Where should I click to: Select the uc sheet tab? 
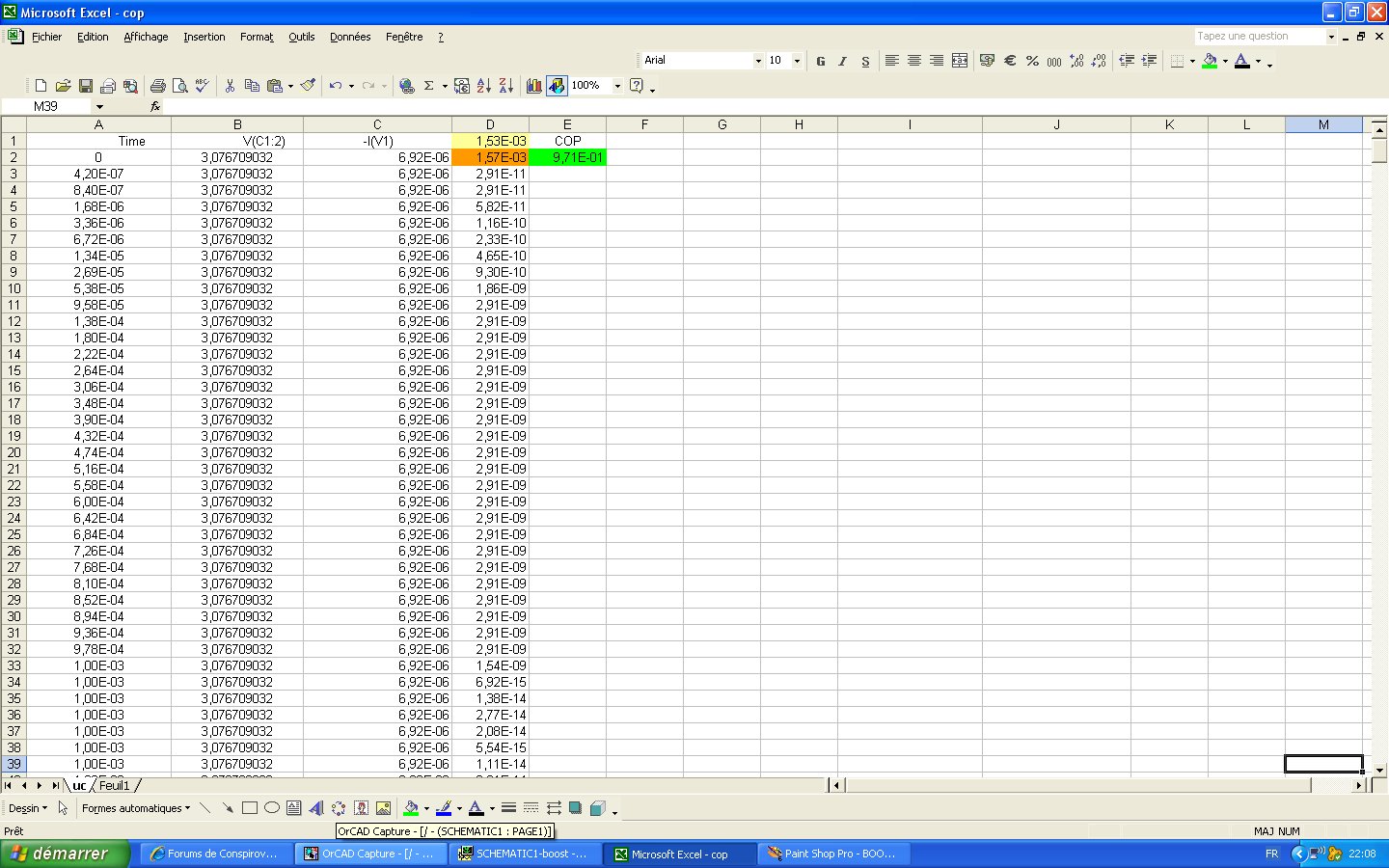point(79,786)
